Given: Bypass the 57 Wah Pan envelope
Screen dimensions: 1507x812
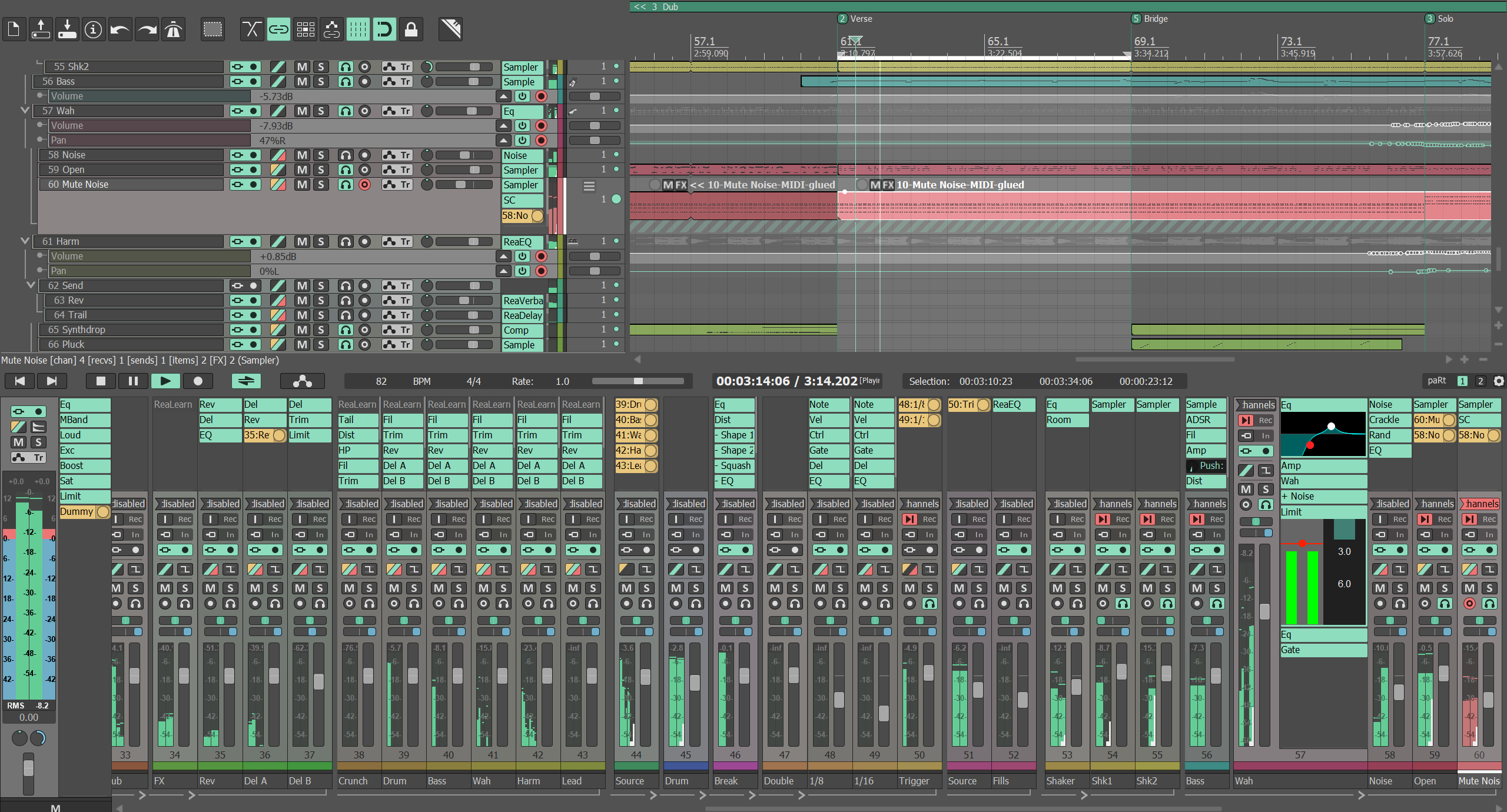Looking at the screenshot, I should (x=522, y=140).
